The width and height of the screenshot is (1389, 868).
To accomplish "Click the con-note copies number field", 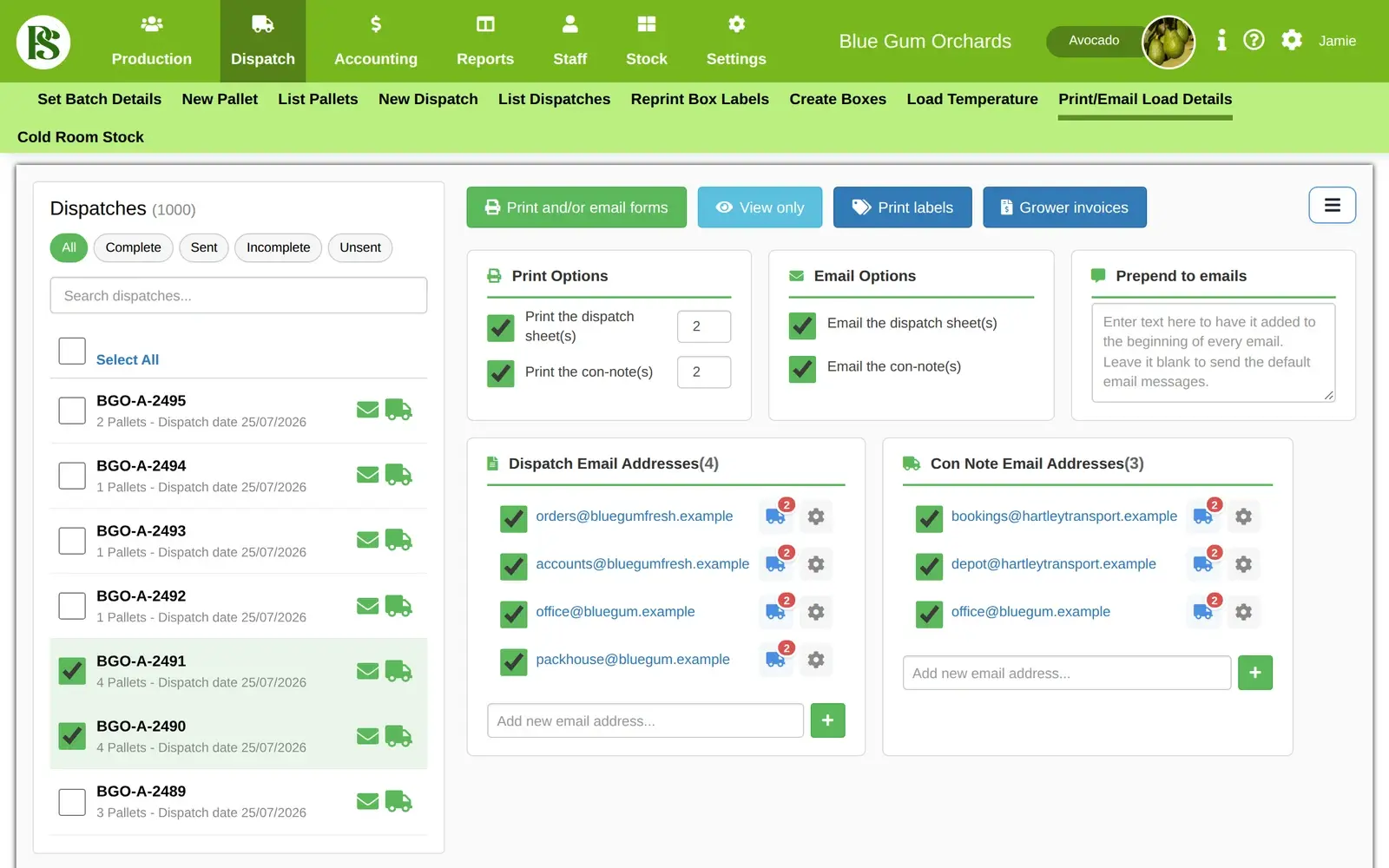I will point(704,372).
